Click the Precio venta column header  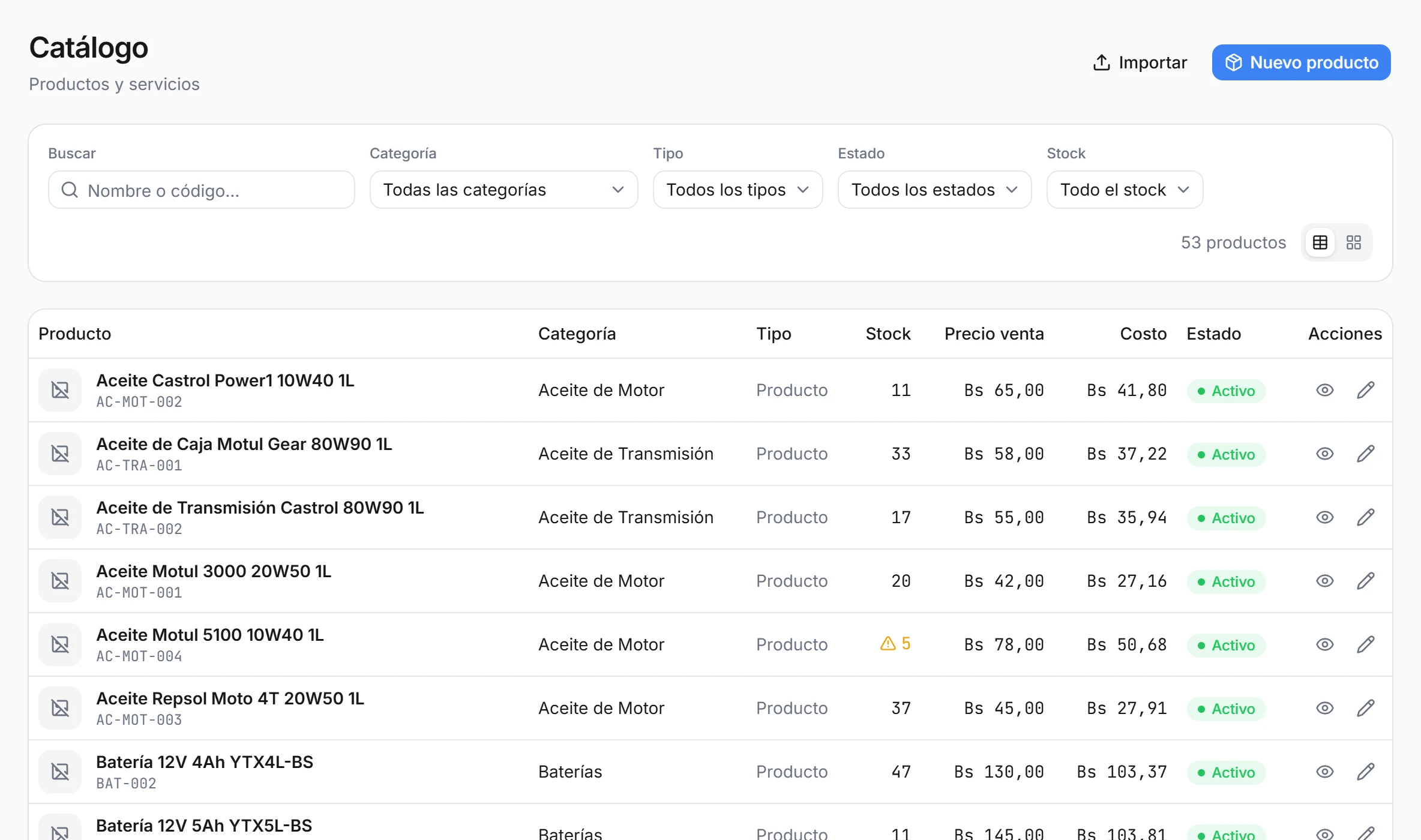pyautogui.click(x=994, y=334)
